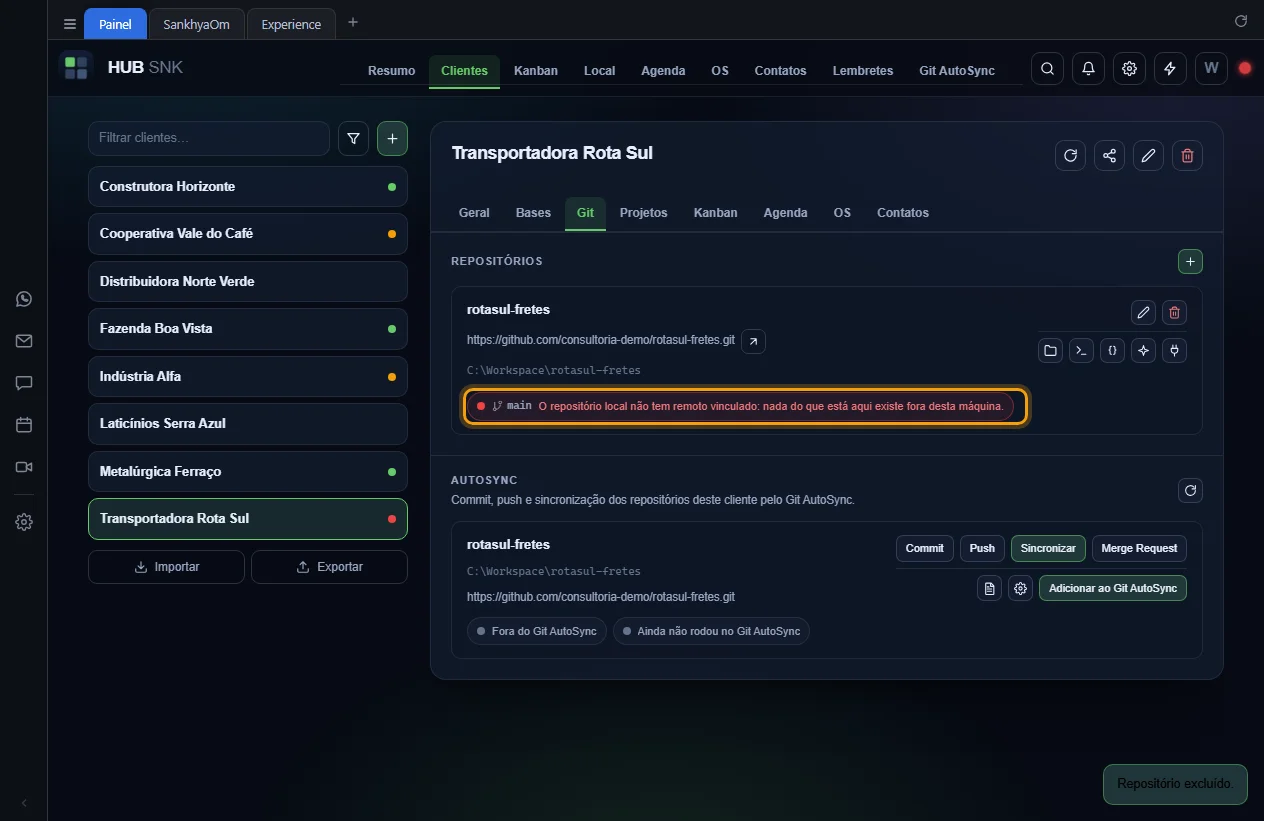This screenshot has width=1264, height=821.
Task: Click the Importar button
Action: coord(166,567)
